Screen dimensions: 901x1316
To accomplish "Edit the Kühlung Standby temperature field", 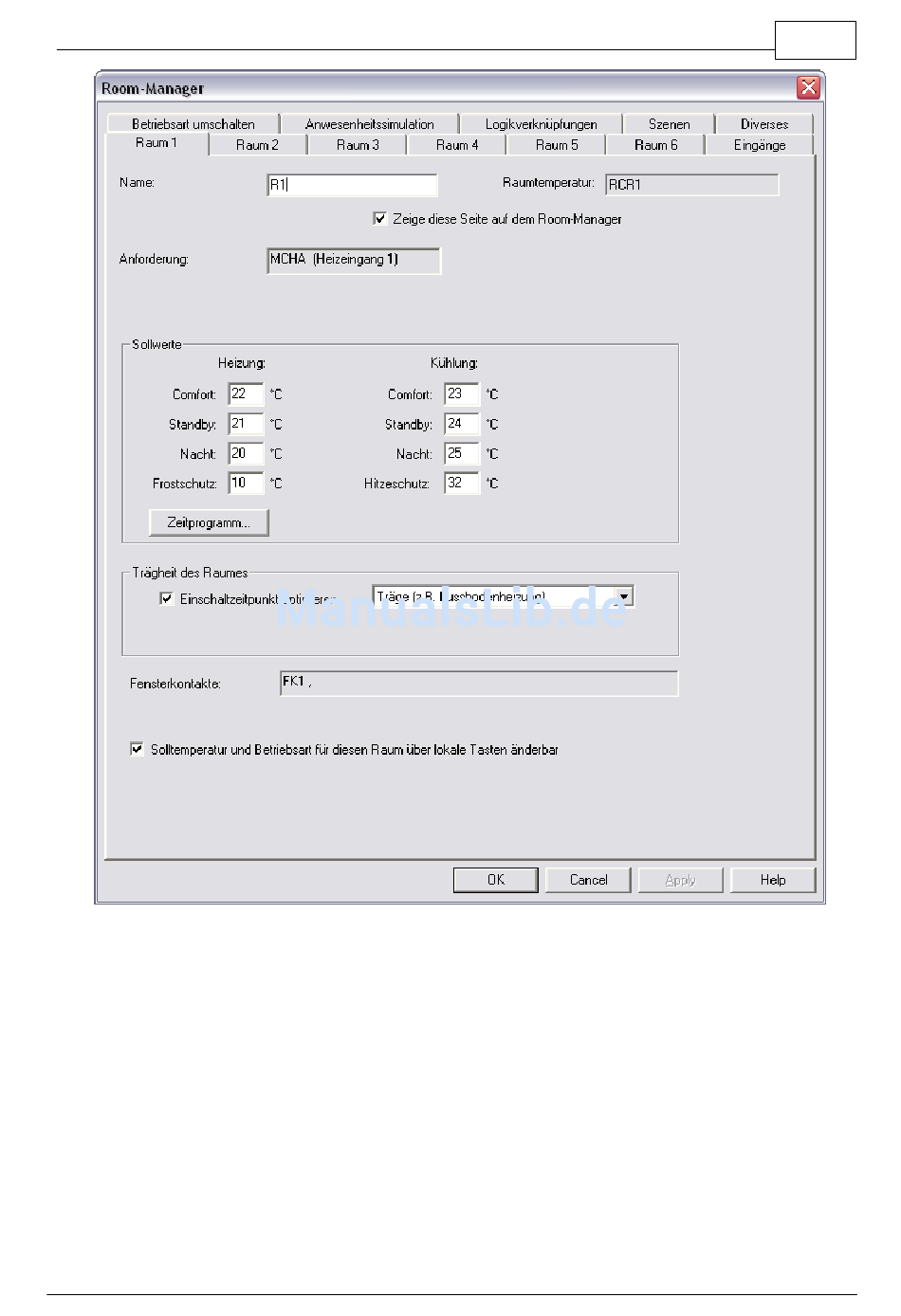I will click(x=462, y=424).
